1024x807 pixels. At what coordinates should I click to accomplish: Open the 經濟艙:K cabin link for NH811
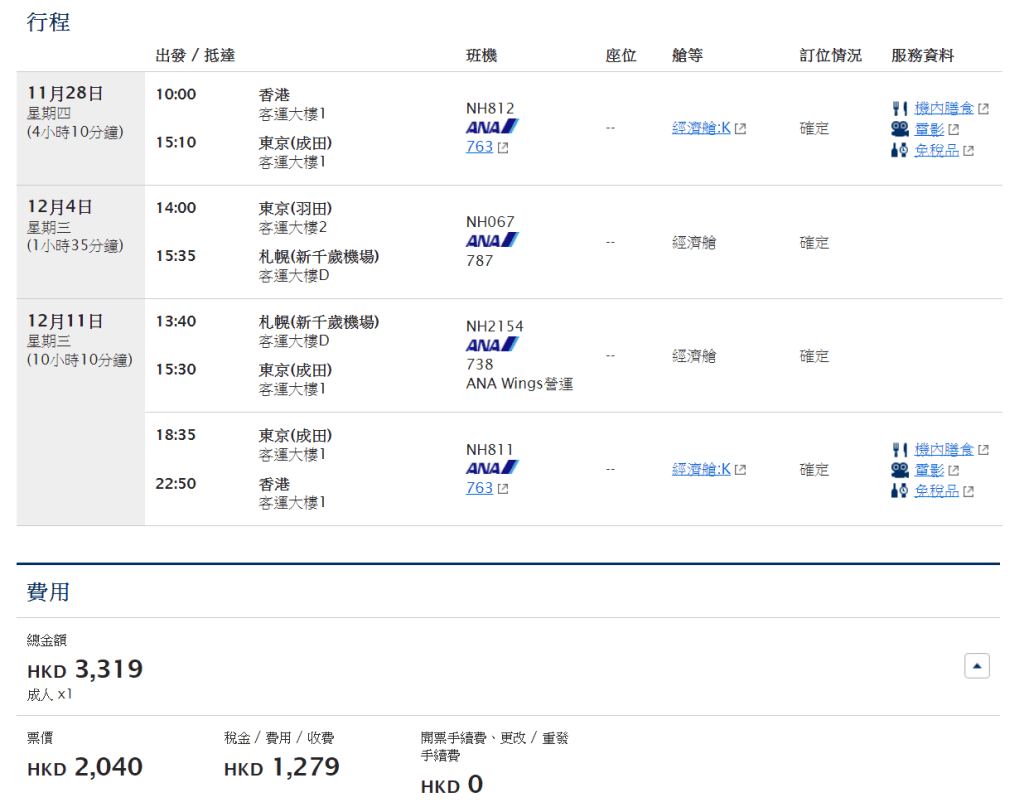(702, 469)
